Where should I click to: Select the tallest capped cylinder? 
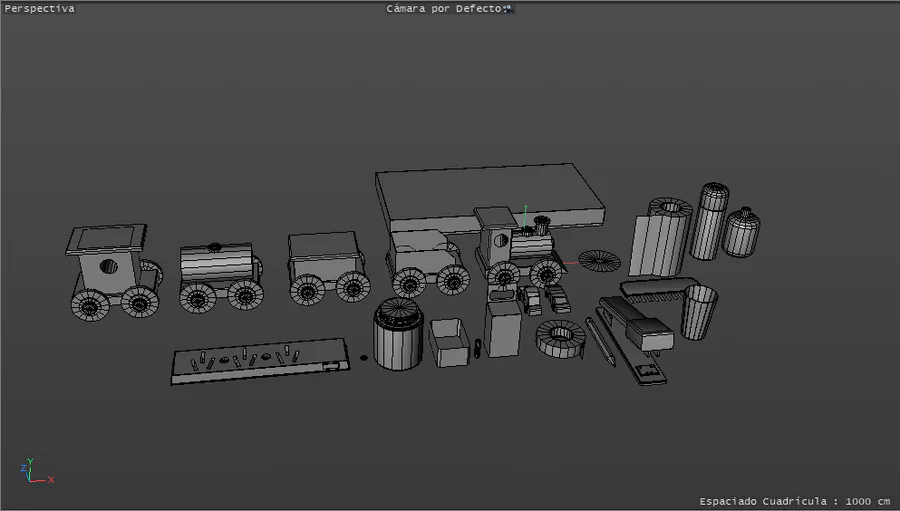(709, 221)
